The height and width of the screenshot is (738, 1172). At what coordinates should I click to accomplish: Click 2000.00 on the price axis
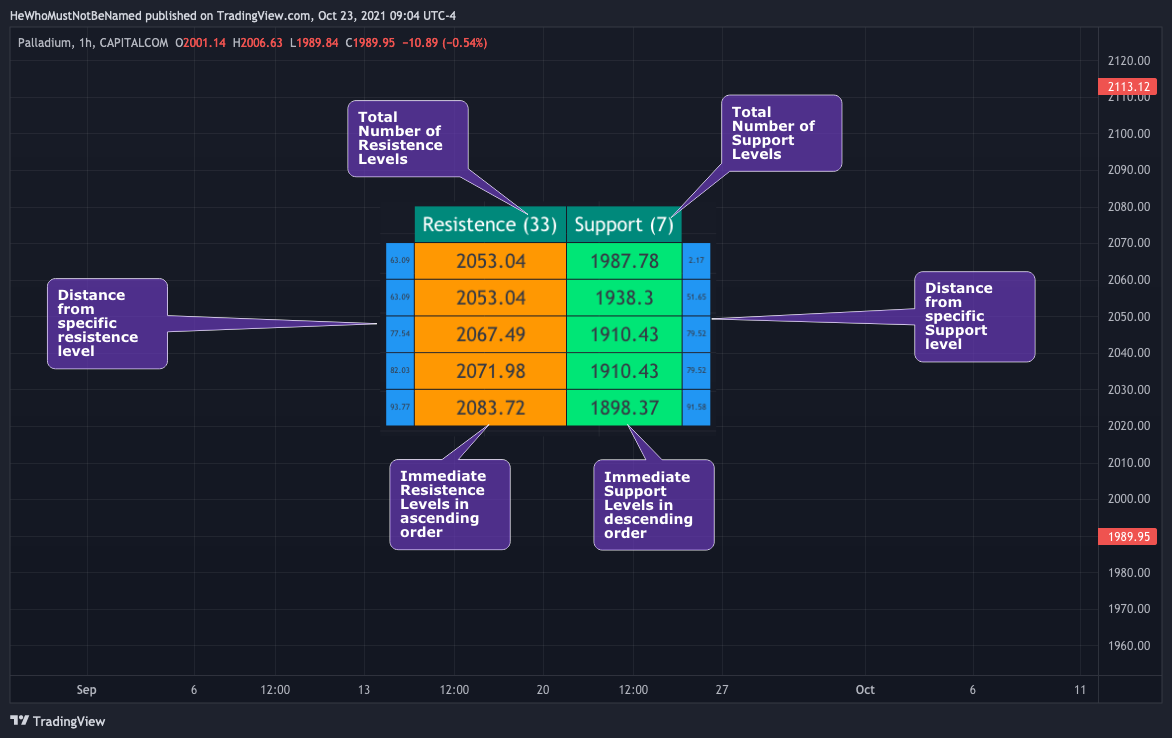pyautogui.click(x=1129, y=499)
